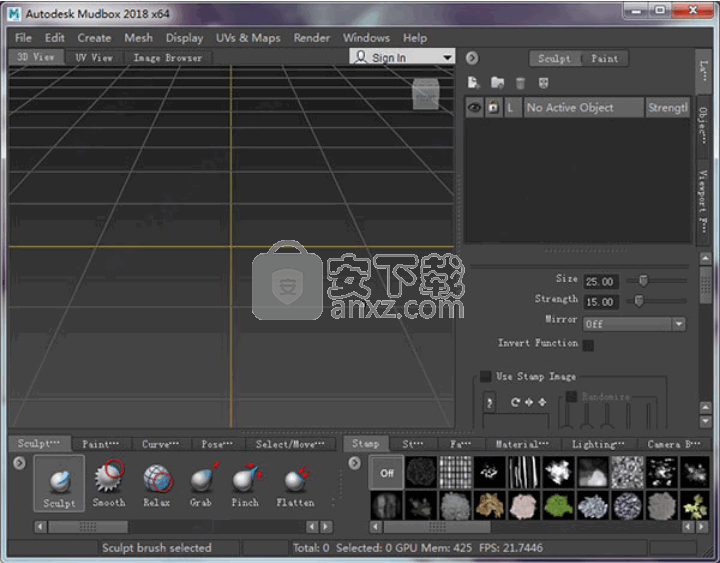Click the mask icon in Layers toolbar
Screen dimensions: 720x563
pos(543,83)
